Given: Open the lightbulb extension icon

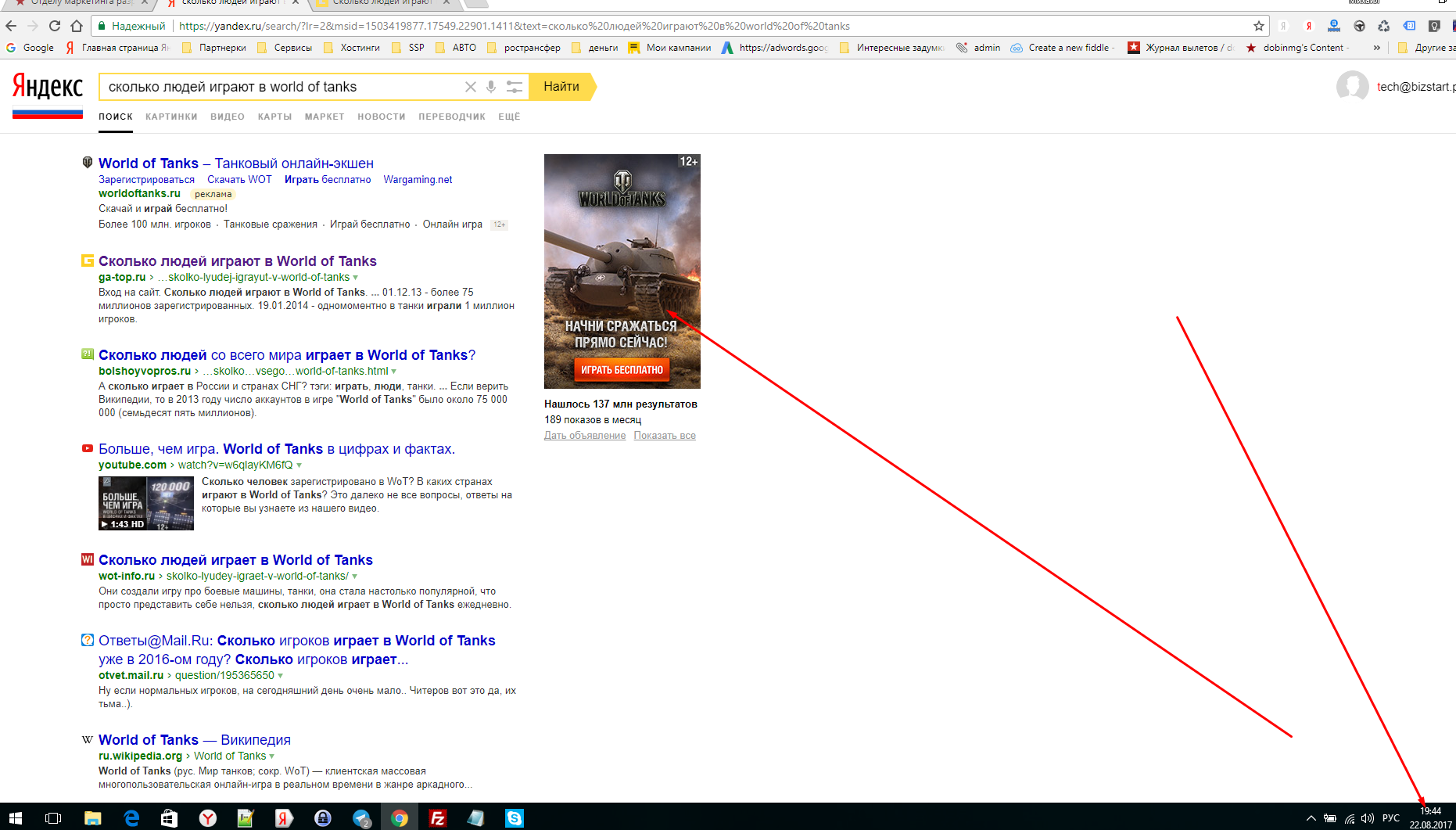Looking at the screenshot, I should [1434, 26].
